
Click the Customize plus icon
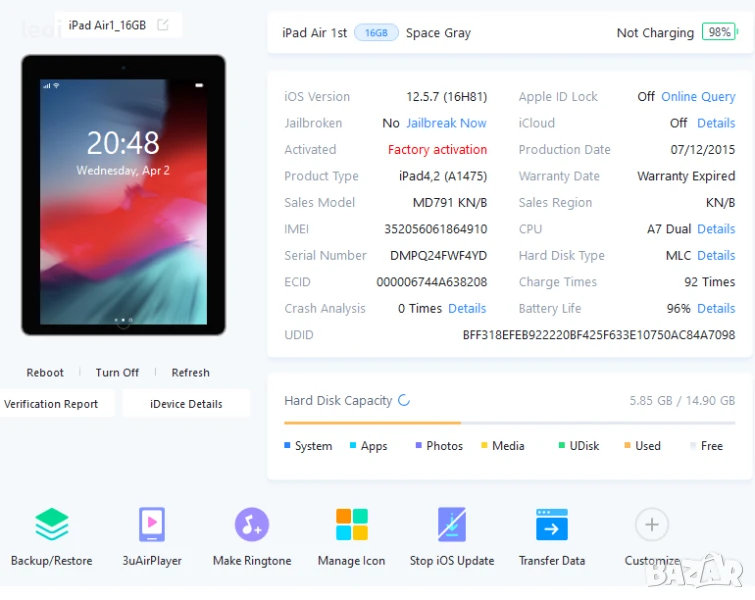pos(651,525)
